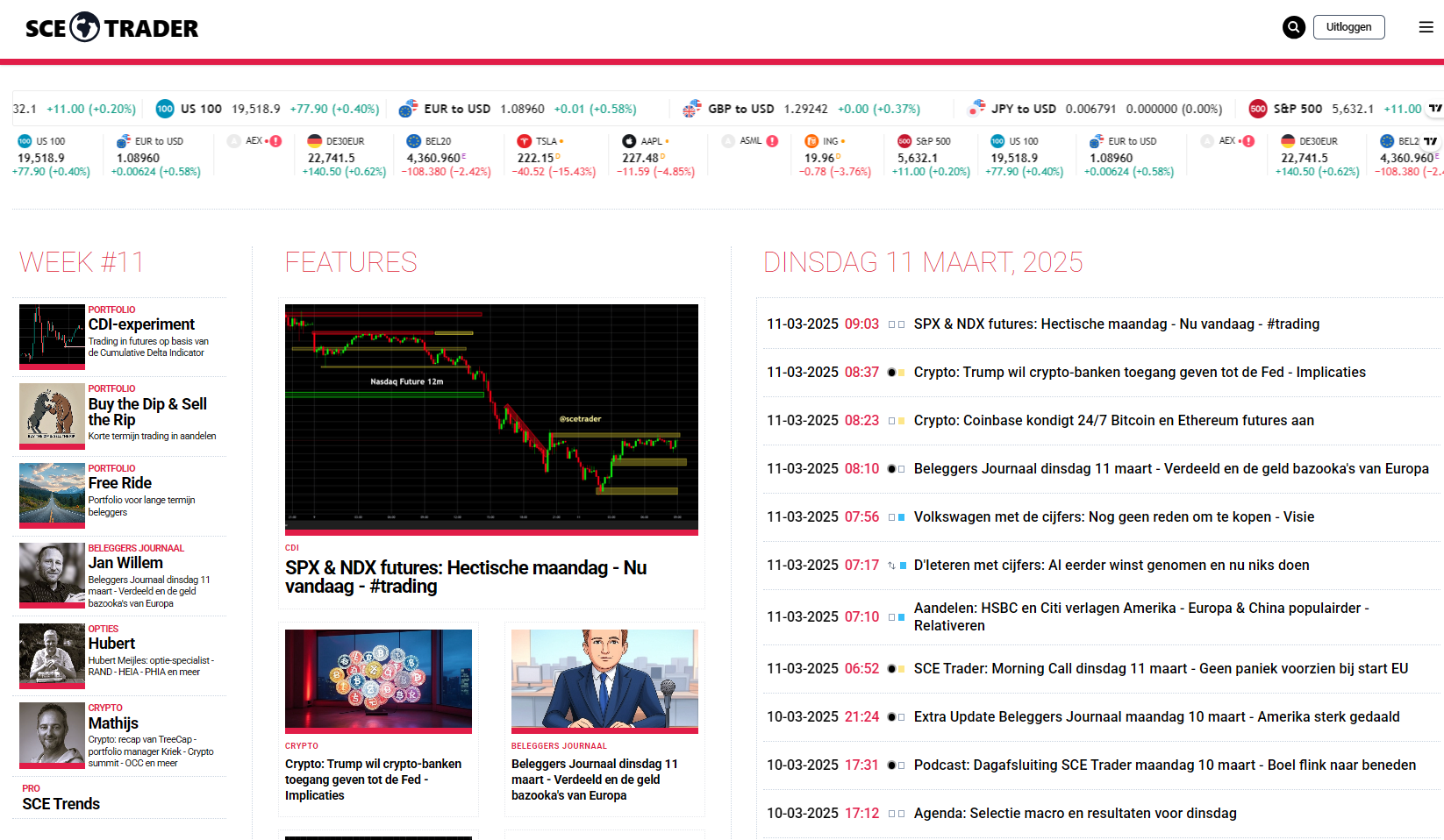
Task: Click the blue square icon in the 07:56 row
Action: pos(901,517)
